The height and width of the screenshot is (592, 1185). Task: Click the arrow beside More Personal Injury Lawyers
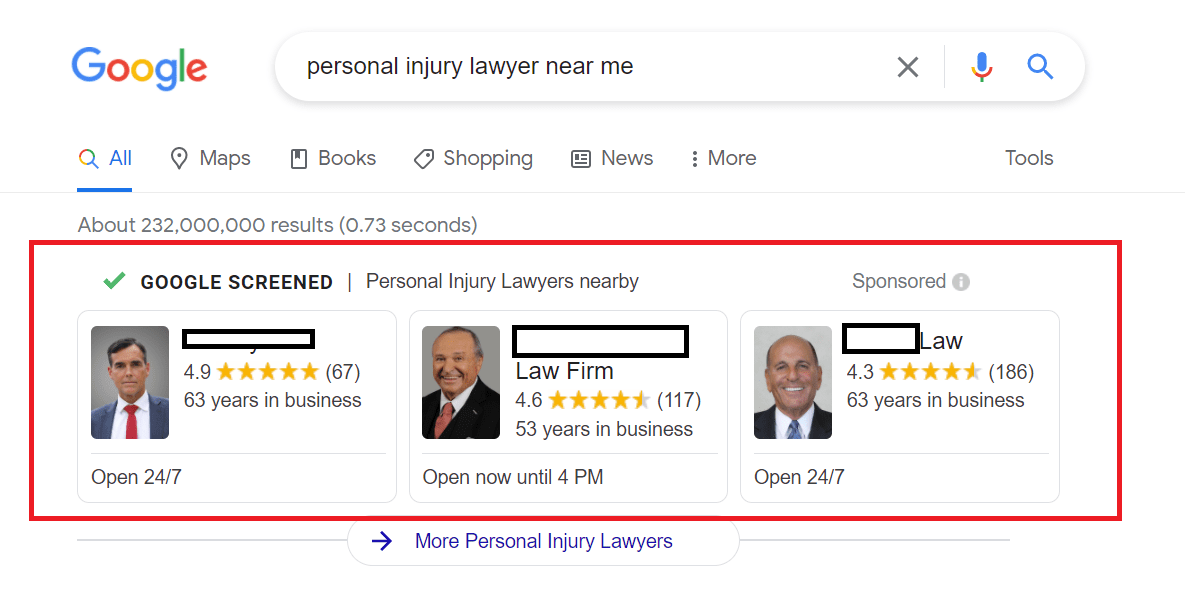[x=381, y=541]
